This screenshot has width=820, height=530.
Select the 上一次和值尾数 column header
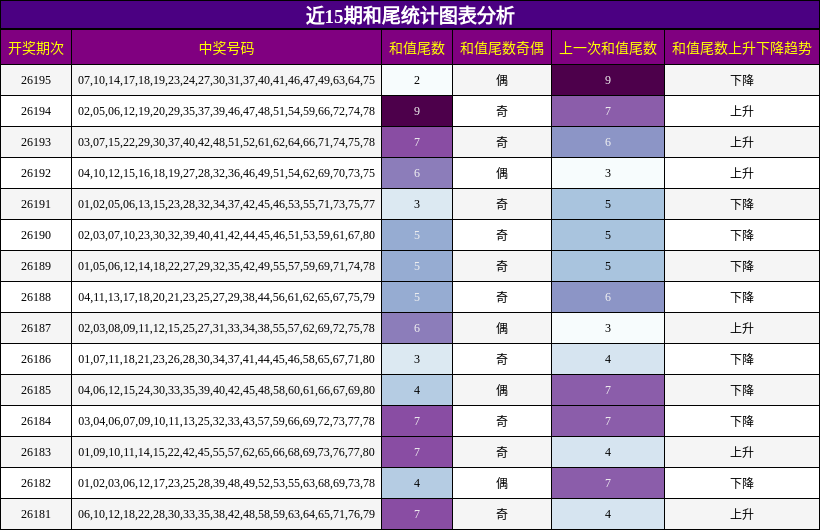608,48
